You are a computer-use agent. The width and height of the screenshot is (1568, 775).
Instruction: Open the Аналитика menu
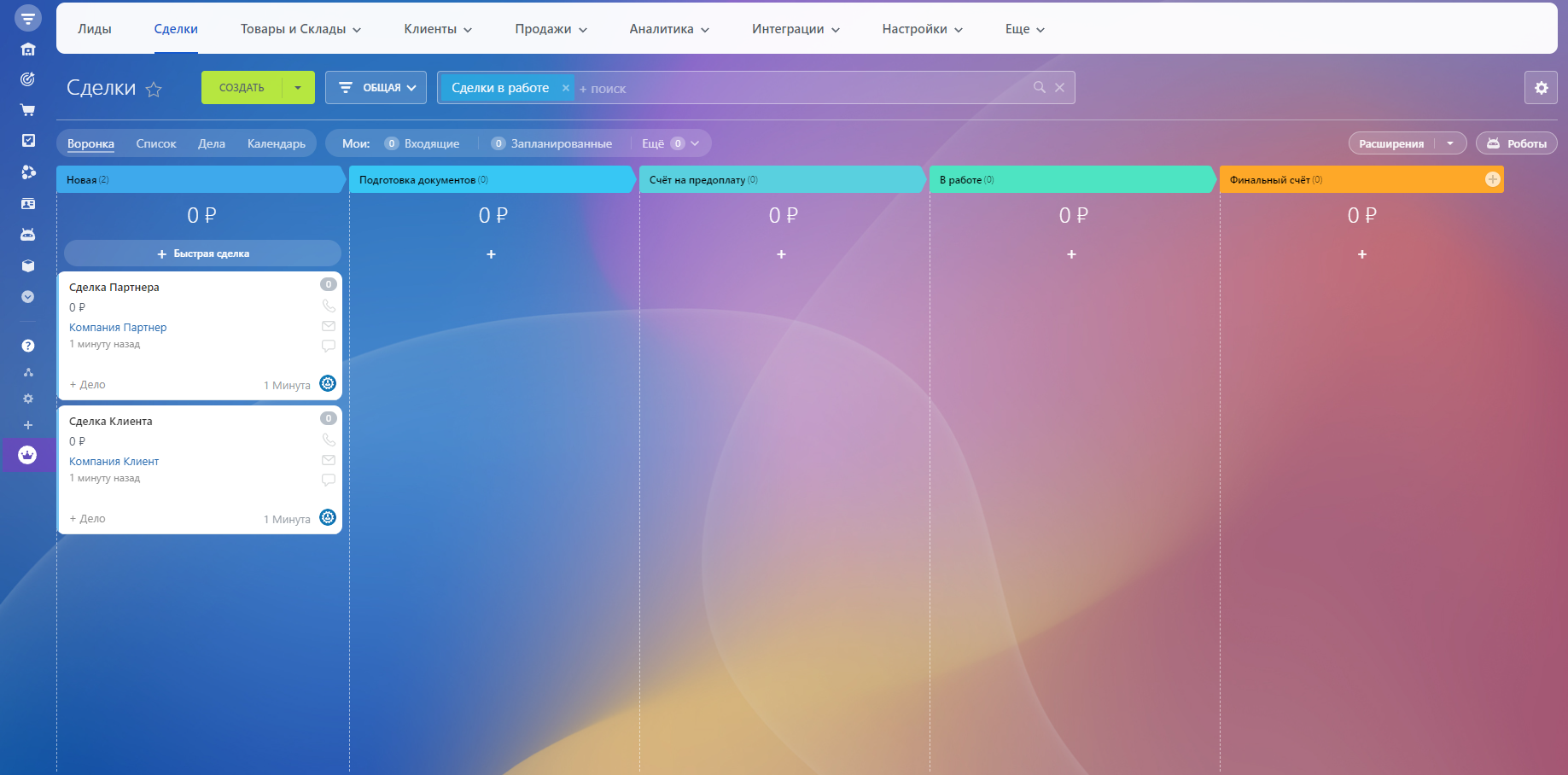(669, 29)
